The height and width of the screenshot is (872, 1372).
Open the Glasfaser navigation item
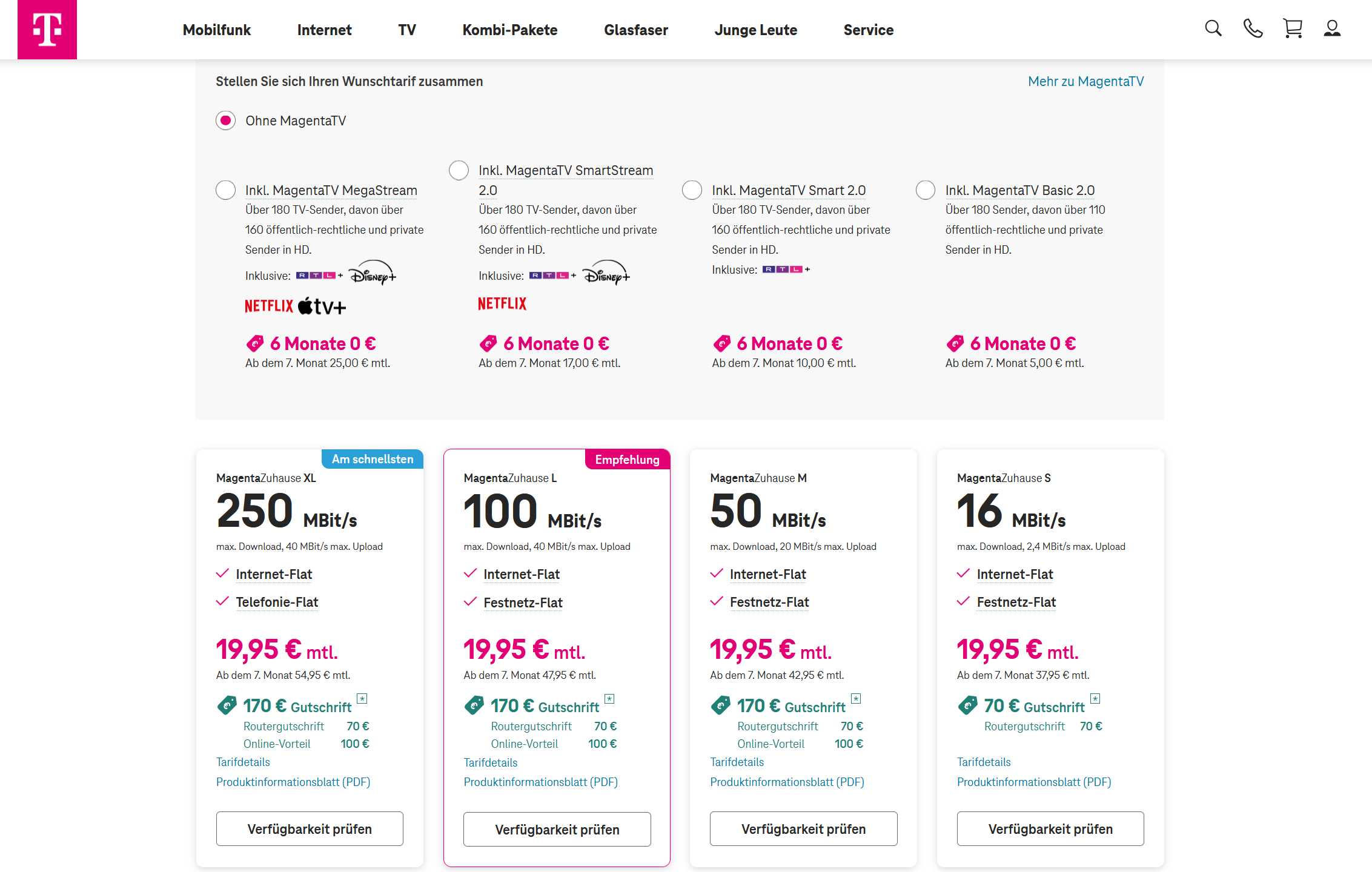635,30
